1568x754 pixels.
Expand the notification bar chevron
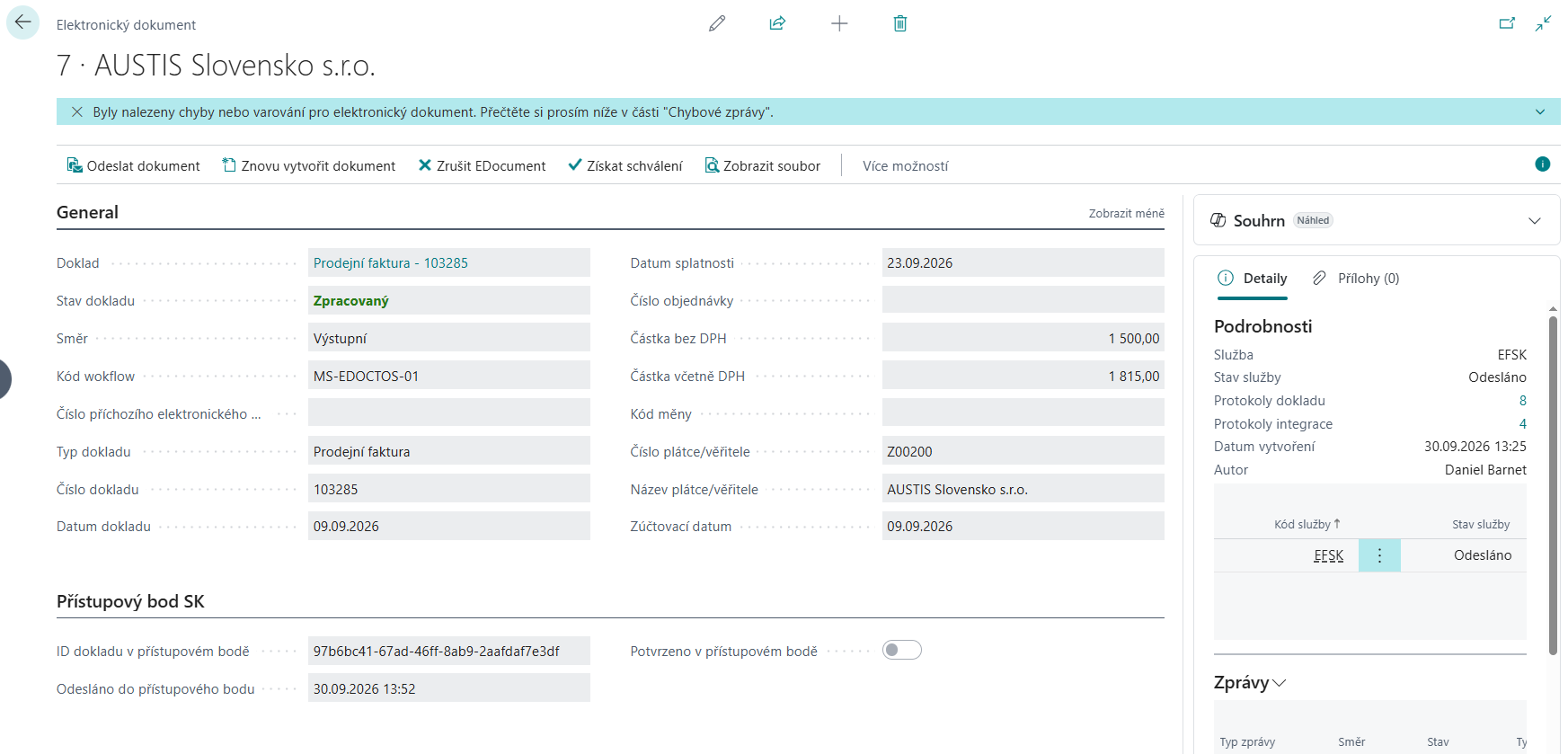coord(1540,112)
